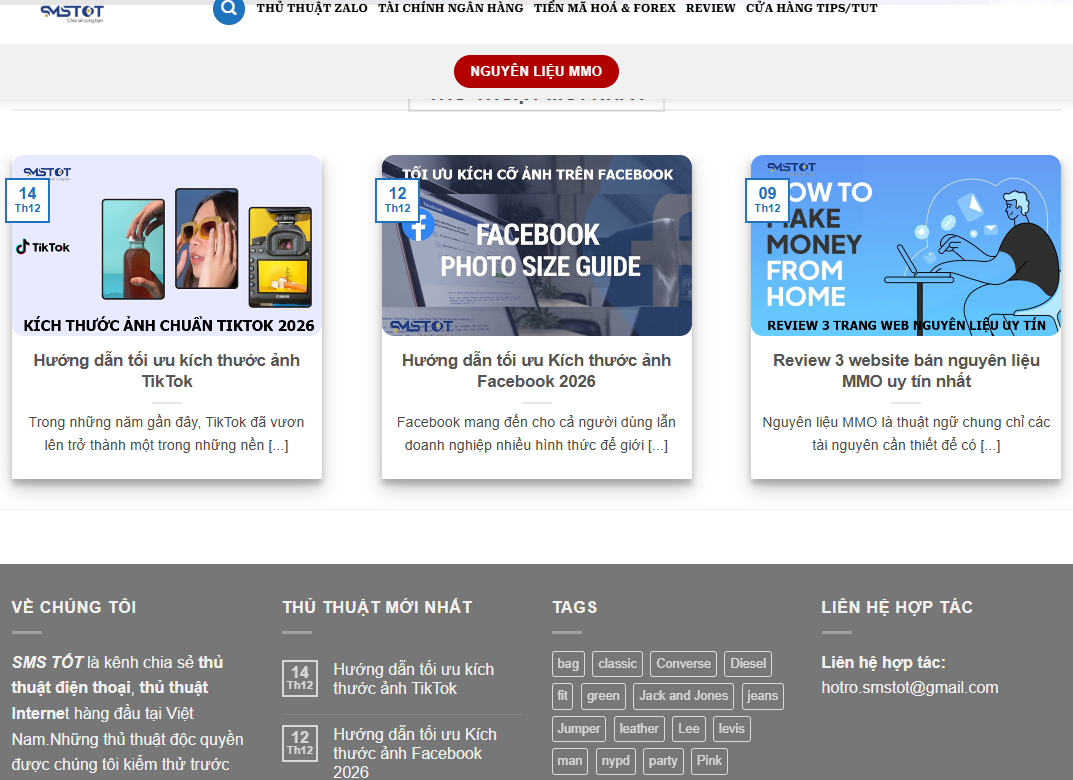Click the 14 Th12 date badge on TikTok card
1073x780 pixels.
click(27, 200)
